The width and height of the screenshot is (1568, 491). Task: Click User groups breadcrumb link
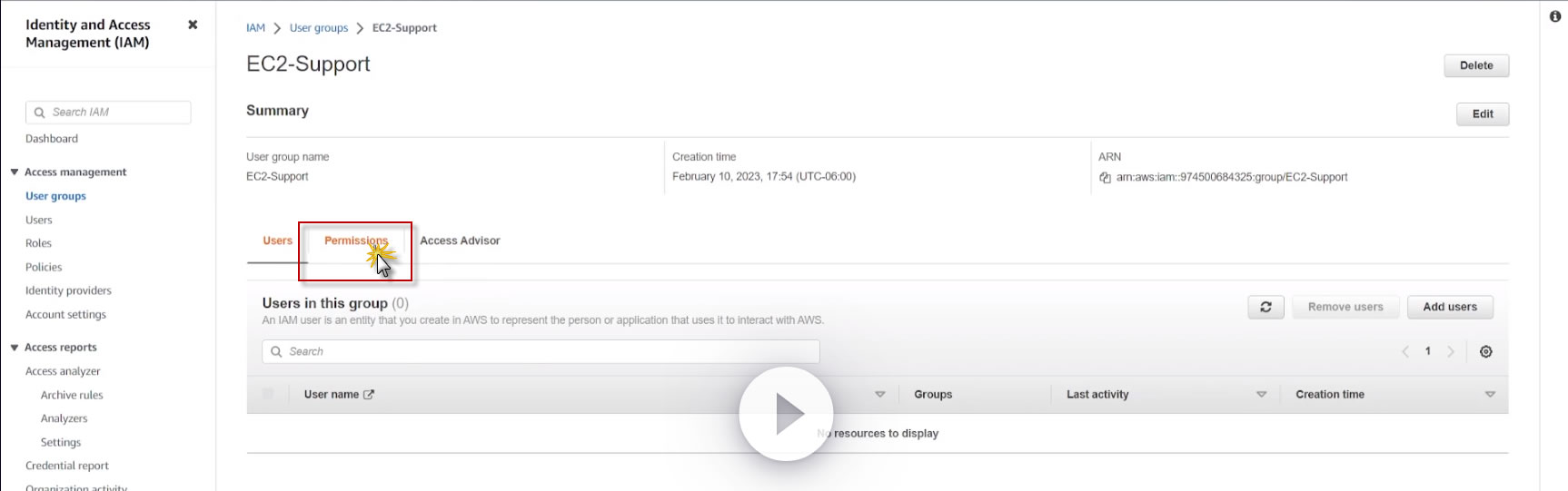[319, 28]
